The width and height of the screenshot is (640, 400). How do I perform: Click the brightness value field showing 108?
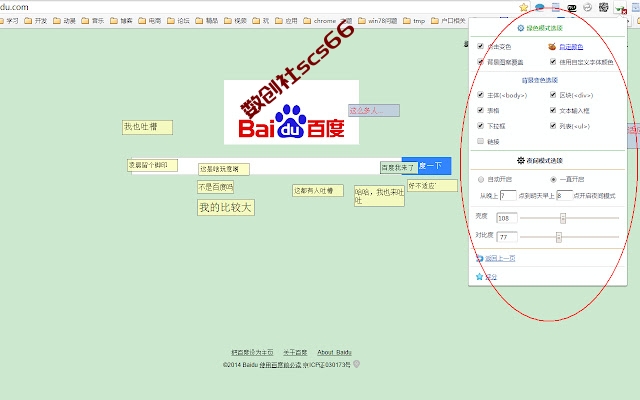click(507, 218)
